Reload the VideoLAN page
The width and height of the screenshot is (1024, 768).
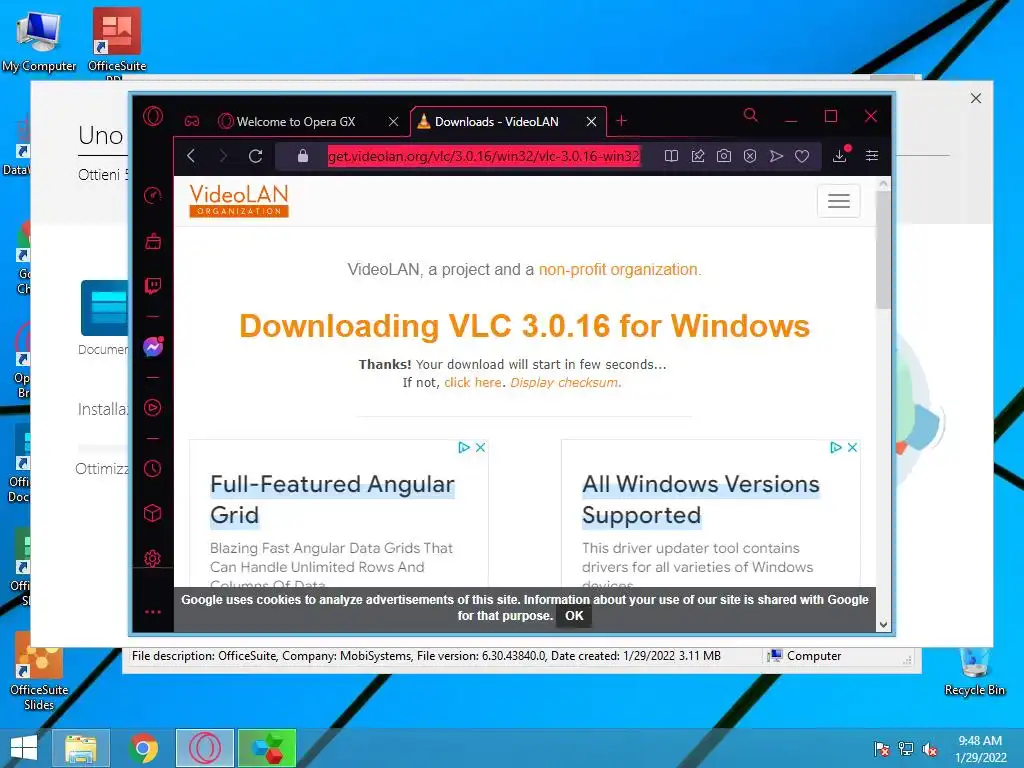point(255,155)
